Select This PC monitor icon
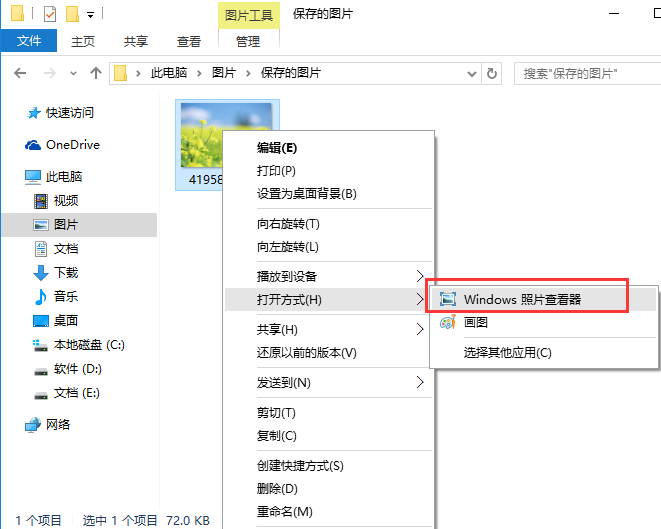Screen dimensions: 661x529 33,177
